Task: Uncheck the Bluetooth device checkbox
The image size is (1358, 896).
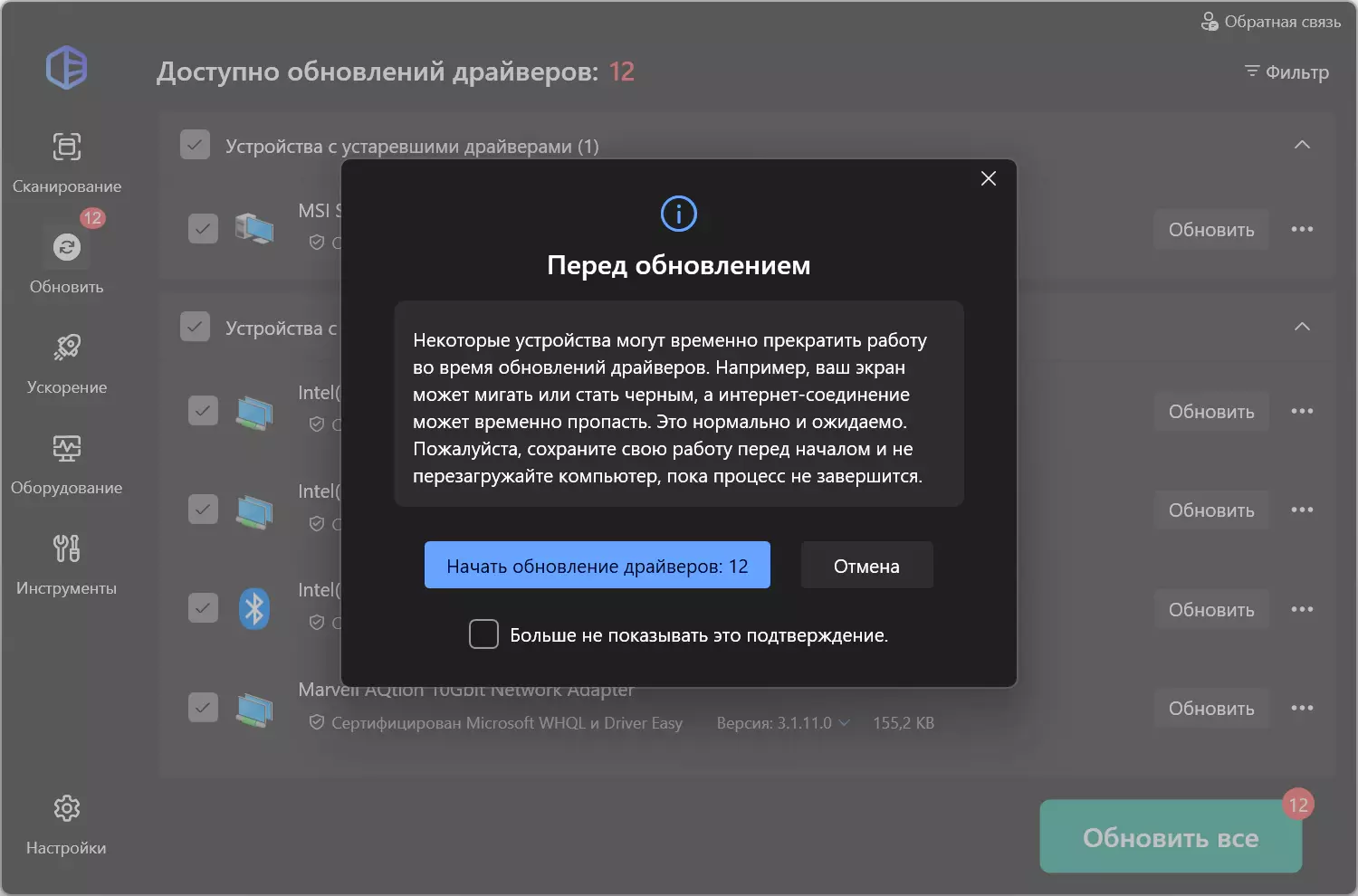Action: pyautogui.click(x=203, y=608)
